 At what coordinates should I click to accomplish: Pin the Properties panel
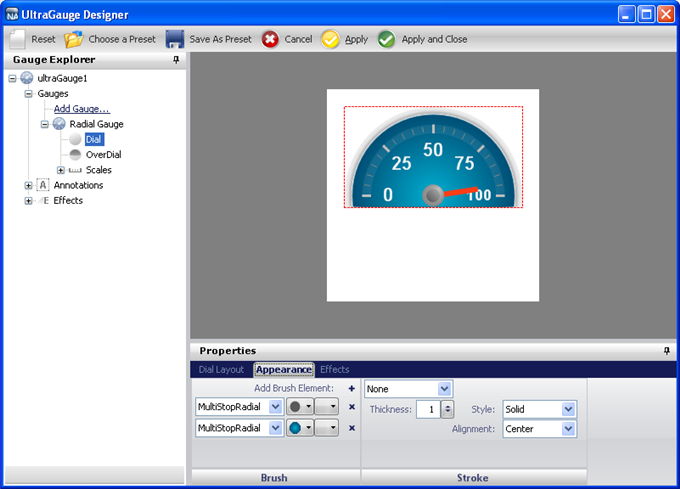coord(667,351)
